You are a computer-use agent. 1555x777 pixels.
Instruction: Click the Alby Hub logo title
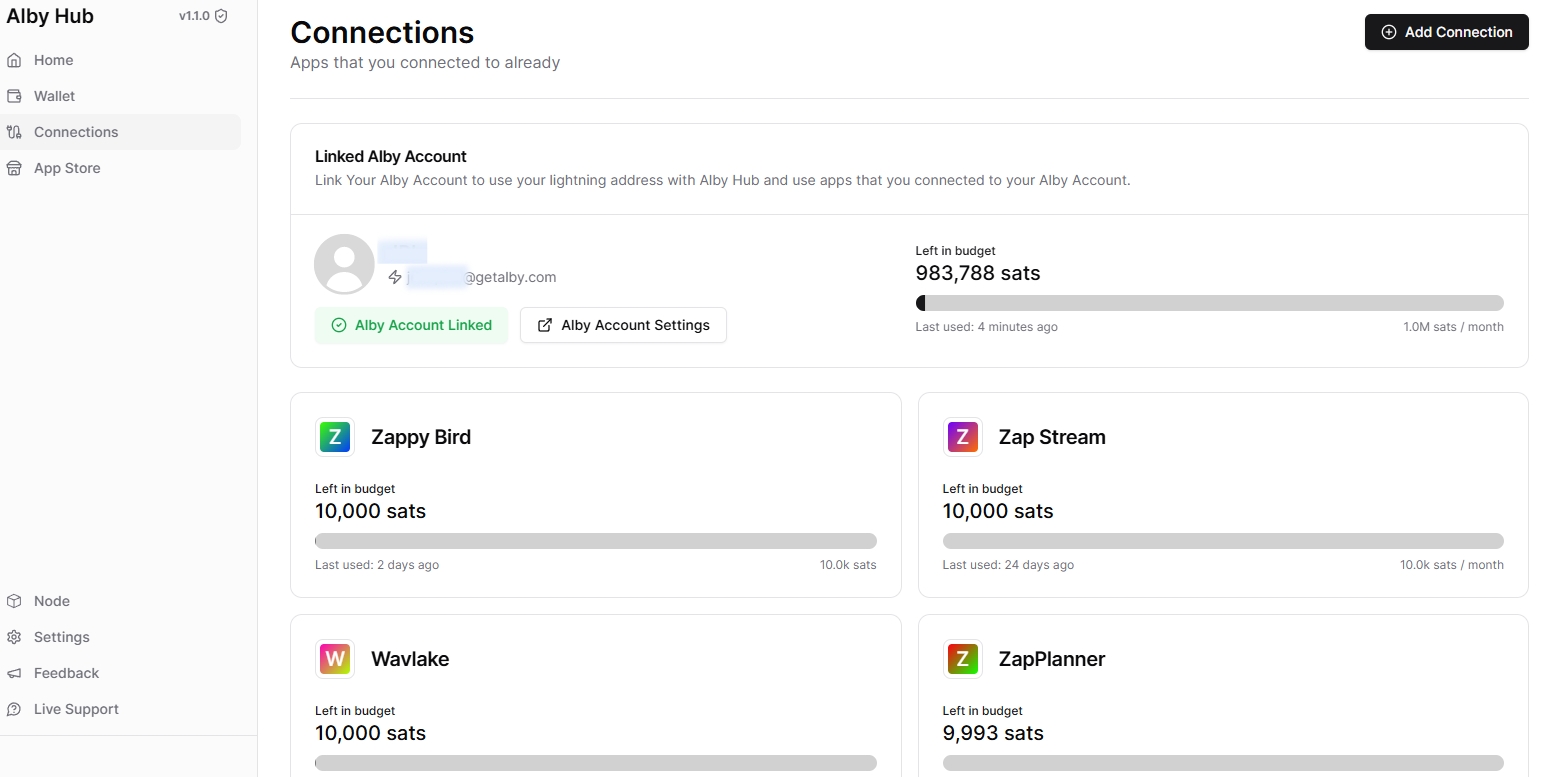pyautogui.click(x=50, y=16)
